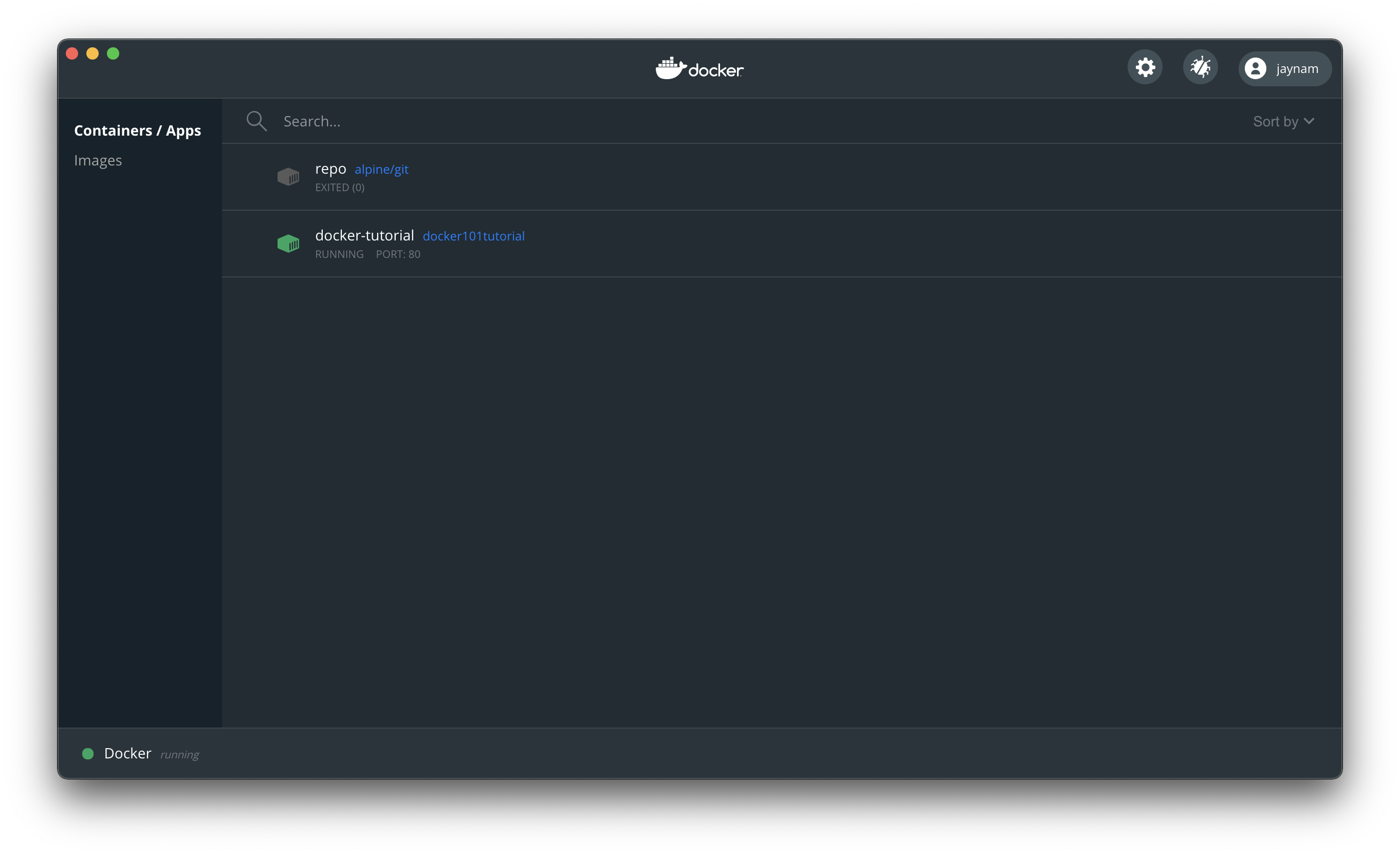Click the user avatar icon
The height and width of the screenshot is (855, 1400).
[1255, 69]
